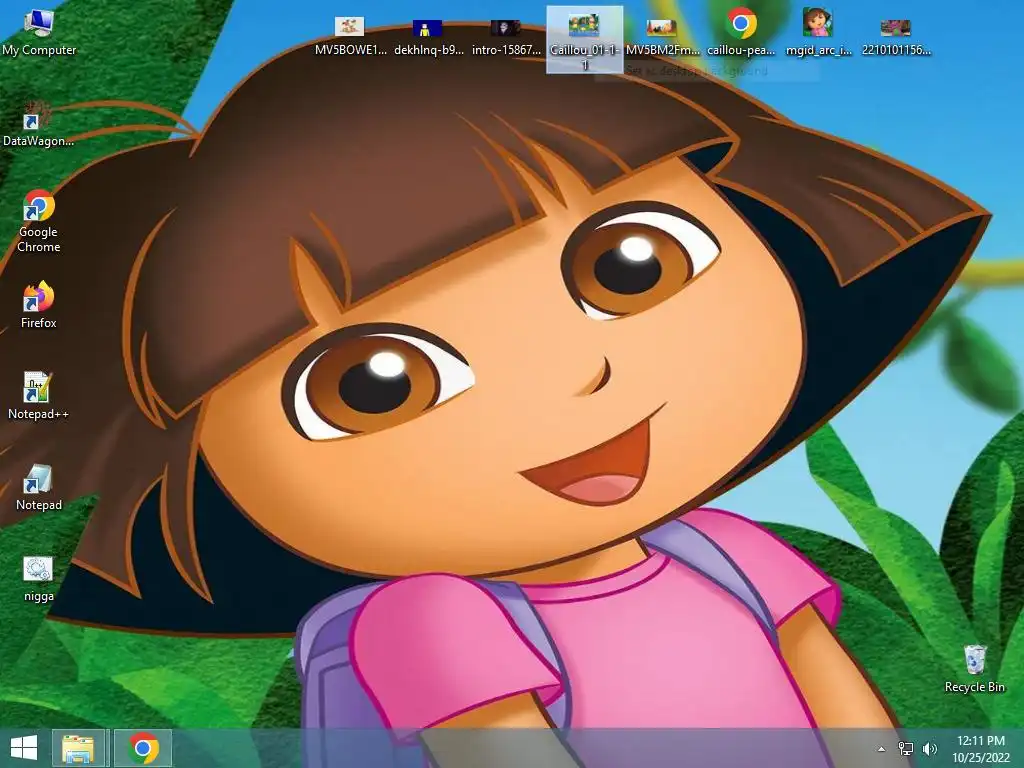Select the Firefox desktop shortcut
The height and width of the screenshot is (768, 1024).
(x=39, y=305)
